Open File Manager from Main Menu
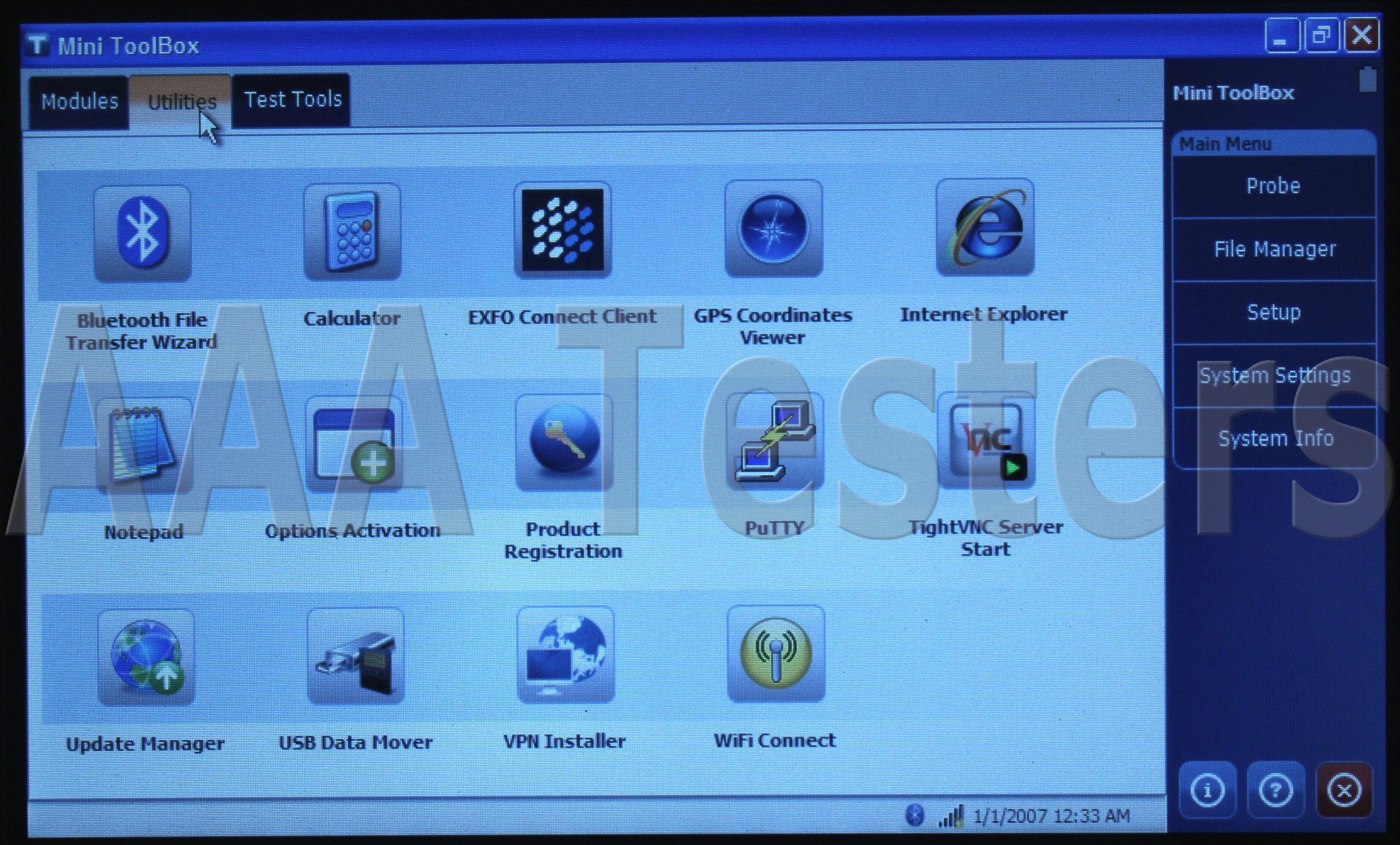The width and height of the screenshot is (1400, 845). coord(1274,249)
